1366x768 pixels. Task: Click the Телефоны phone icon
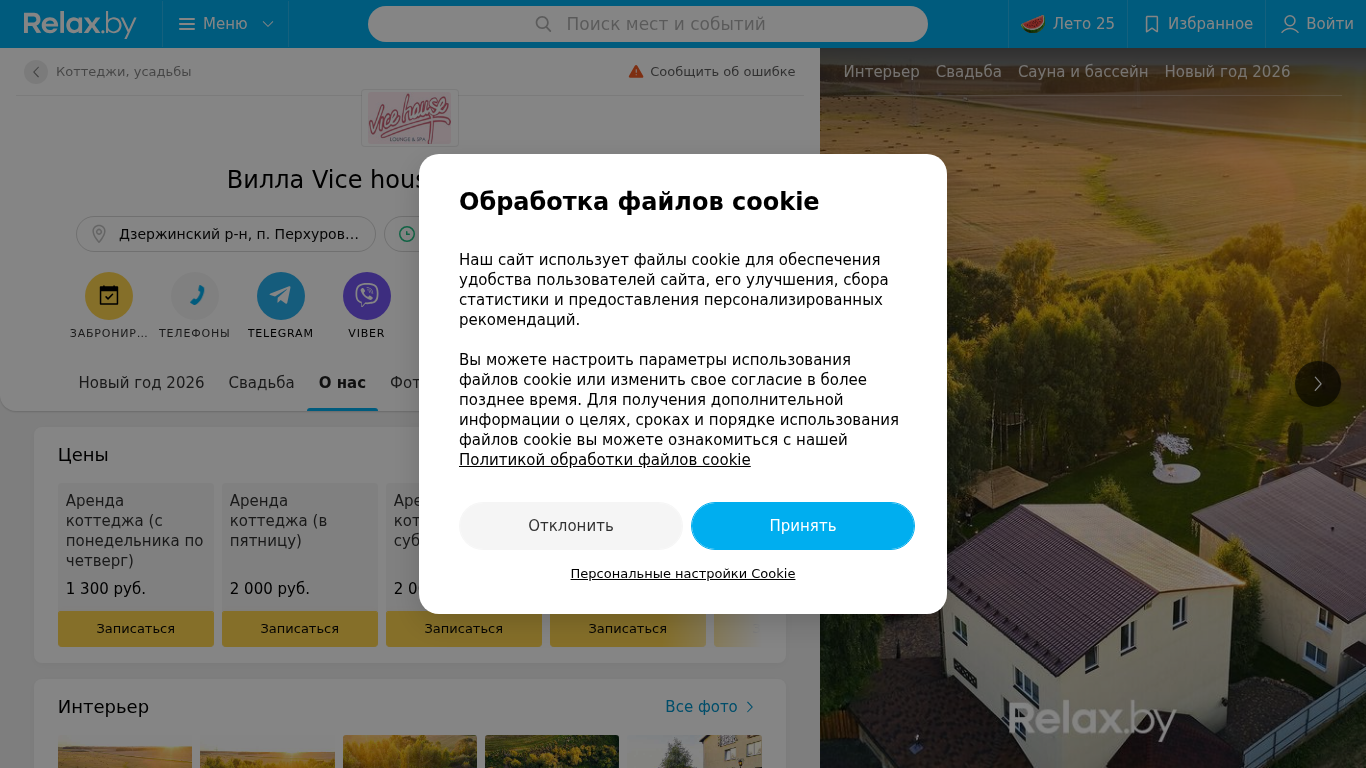tap(195, 296)
